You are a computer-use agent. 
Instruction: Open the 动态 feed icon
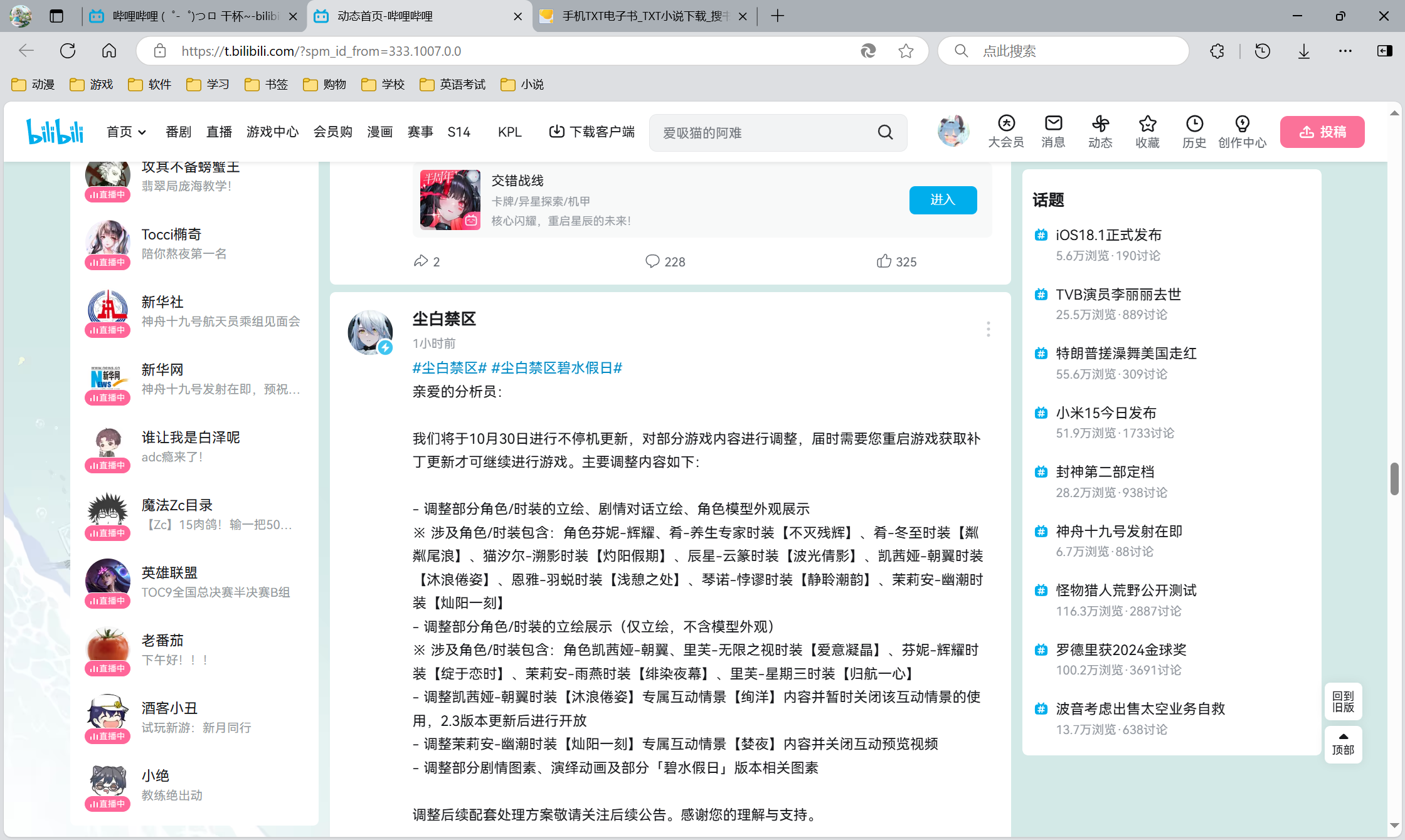pos(1100,132)
